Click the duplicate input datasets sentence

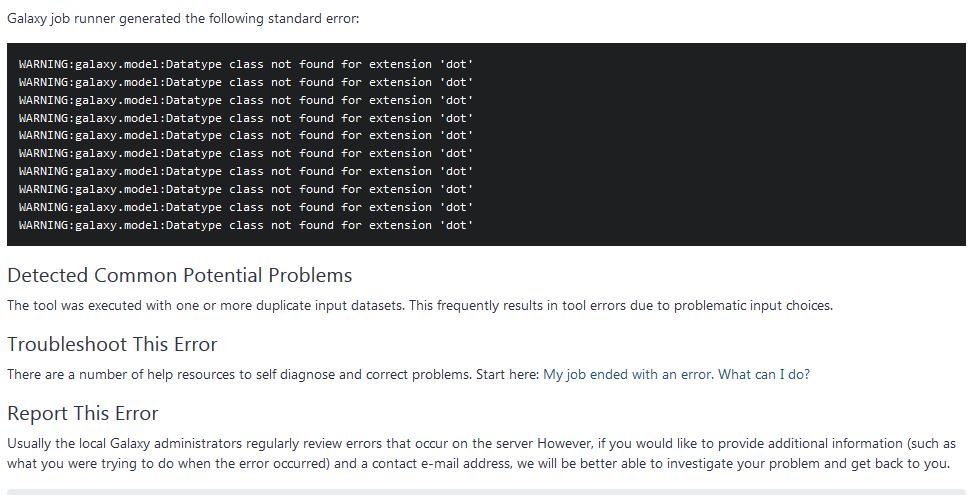(x=420, y=306)
